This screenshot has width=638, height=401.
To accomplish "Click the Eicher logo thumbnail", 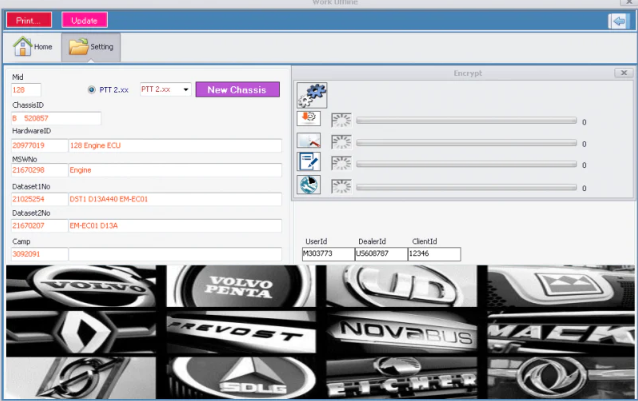I will [401, 378].
